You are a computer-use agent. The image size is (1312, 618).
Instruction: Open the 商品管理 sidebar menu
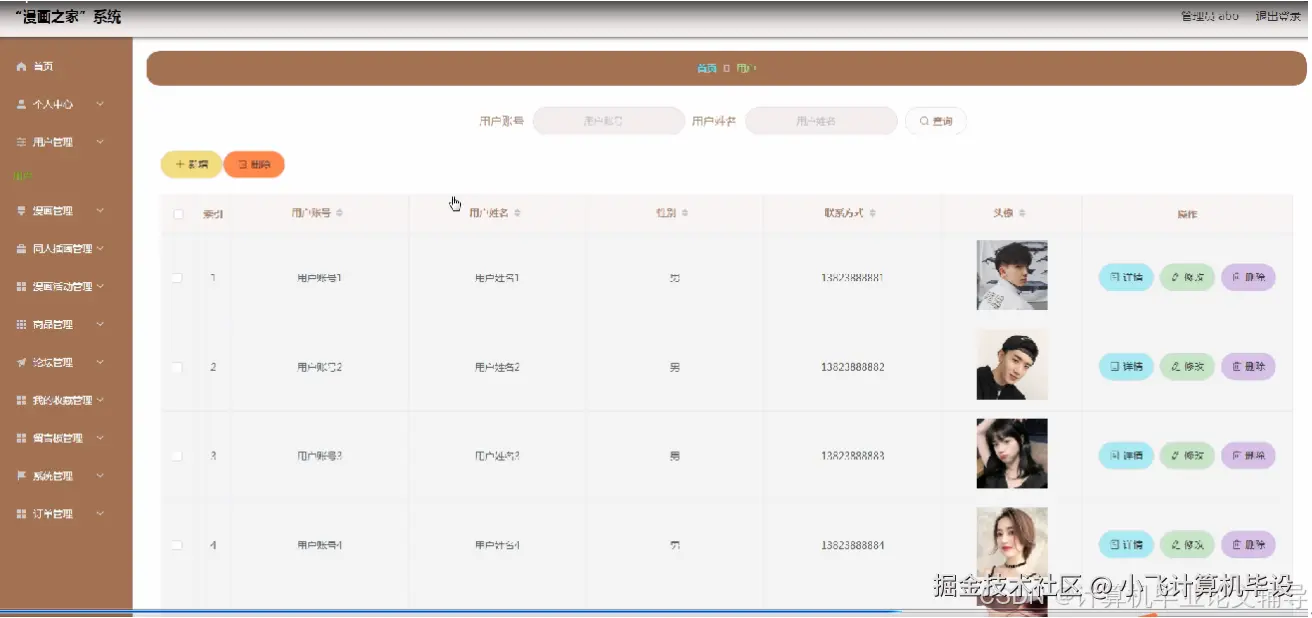coord(66,325)
